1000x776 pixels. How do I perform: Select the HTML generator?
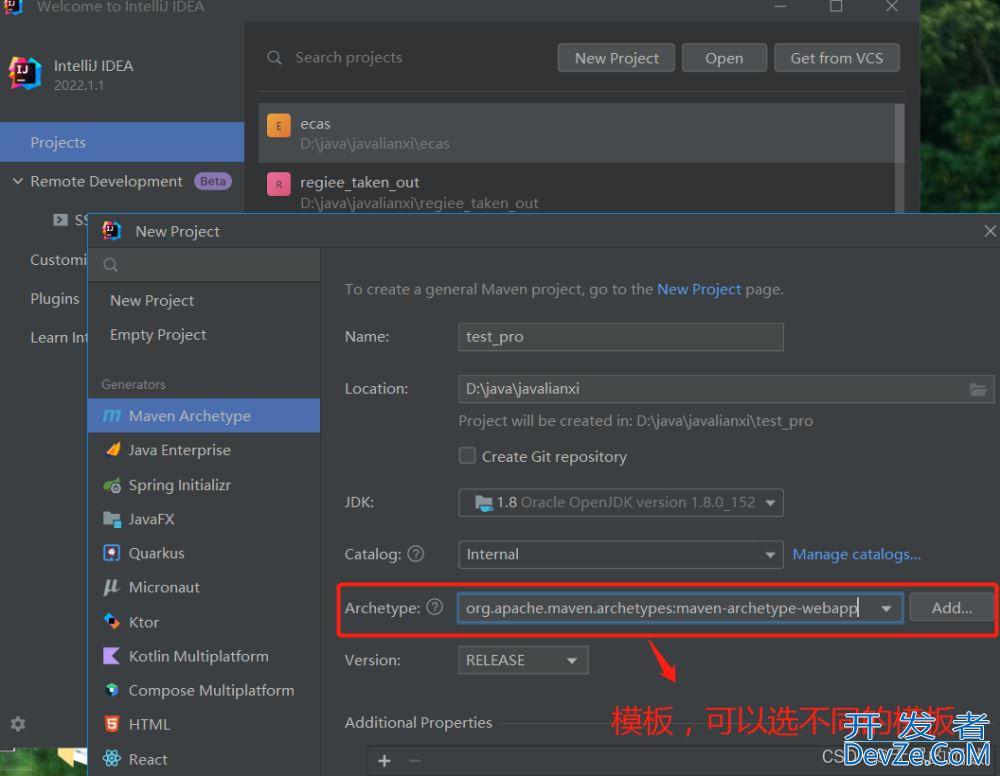[203, 724]
